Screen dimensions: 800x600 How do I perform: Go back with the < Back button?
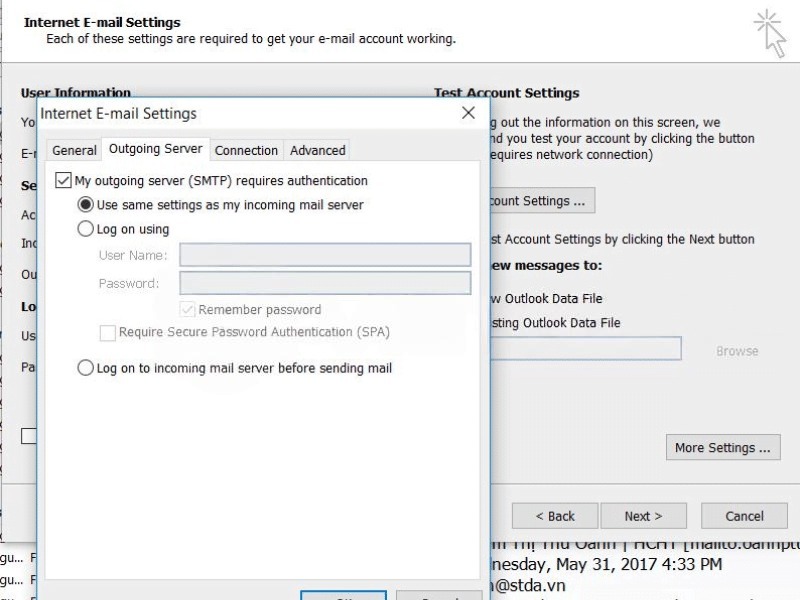pos(555,516)
